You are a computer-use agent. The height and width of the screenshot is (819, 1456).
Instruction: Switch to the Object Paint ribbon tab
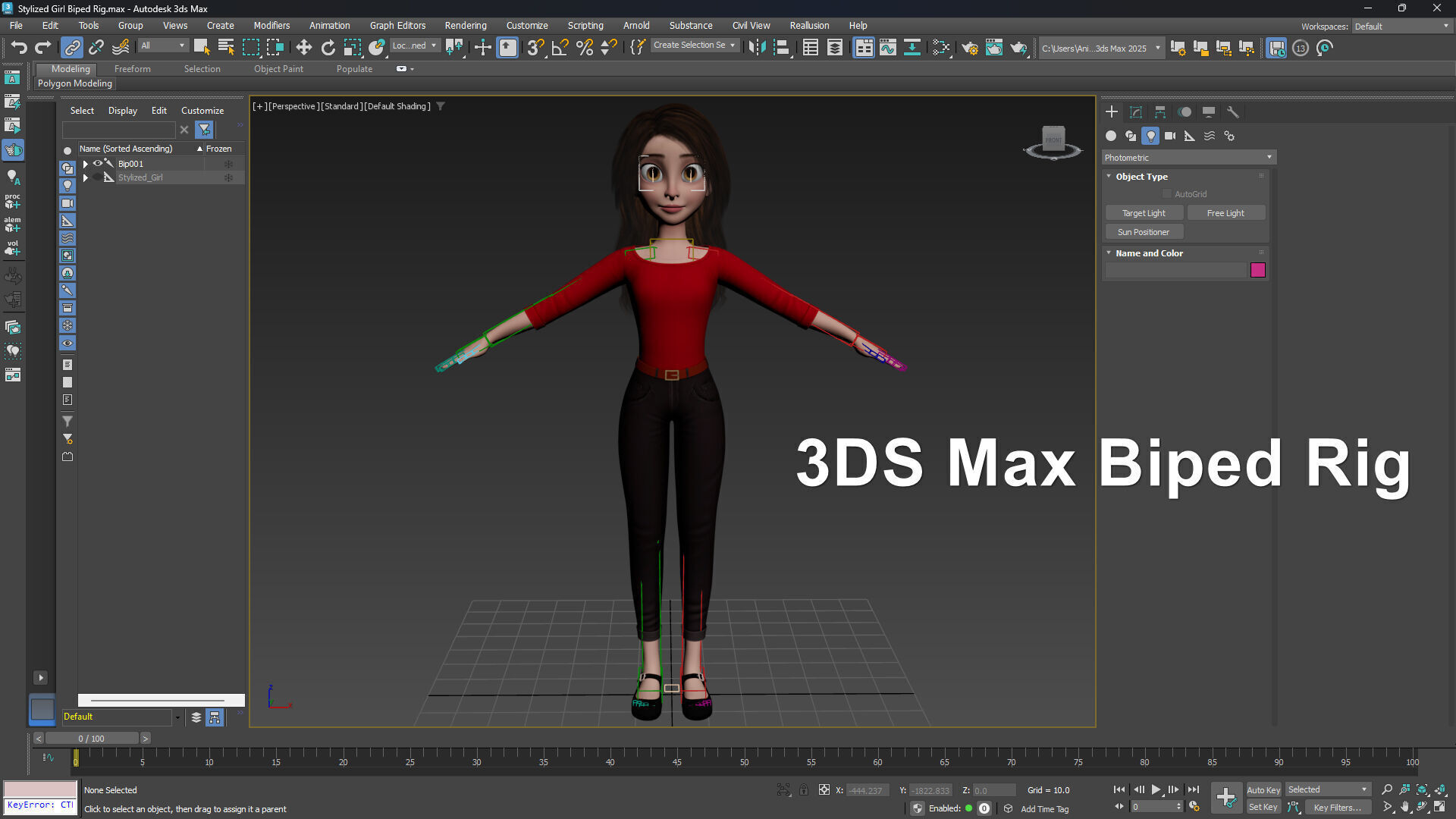pyautogui.click(x=278, y=68)
